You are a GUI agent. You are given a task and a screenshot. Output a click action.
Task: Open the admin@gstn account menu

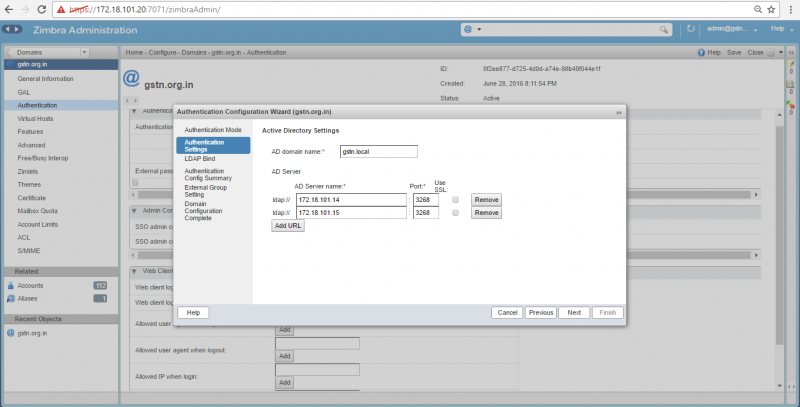point(732,29)
